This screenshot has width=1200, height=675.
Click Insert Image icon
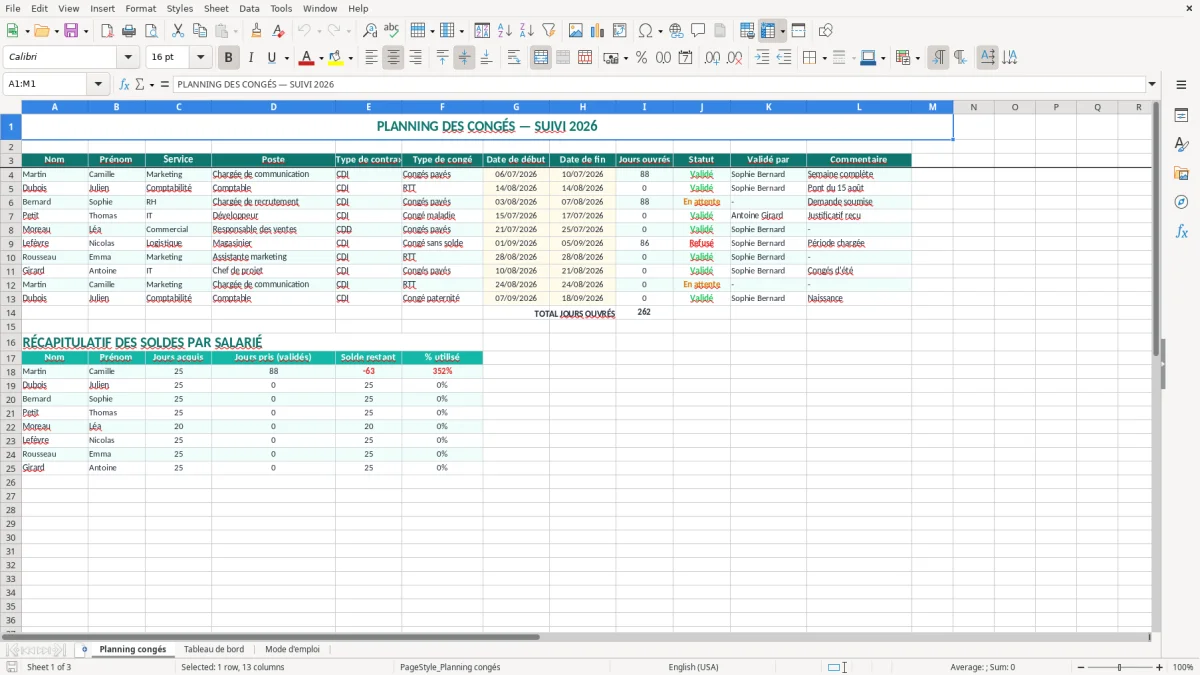coord(576,31)
